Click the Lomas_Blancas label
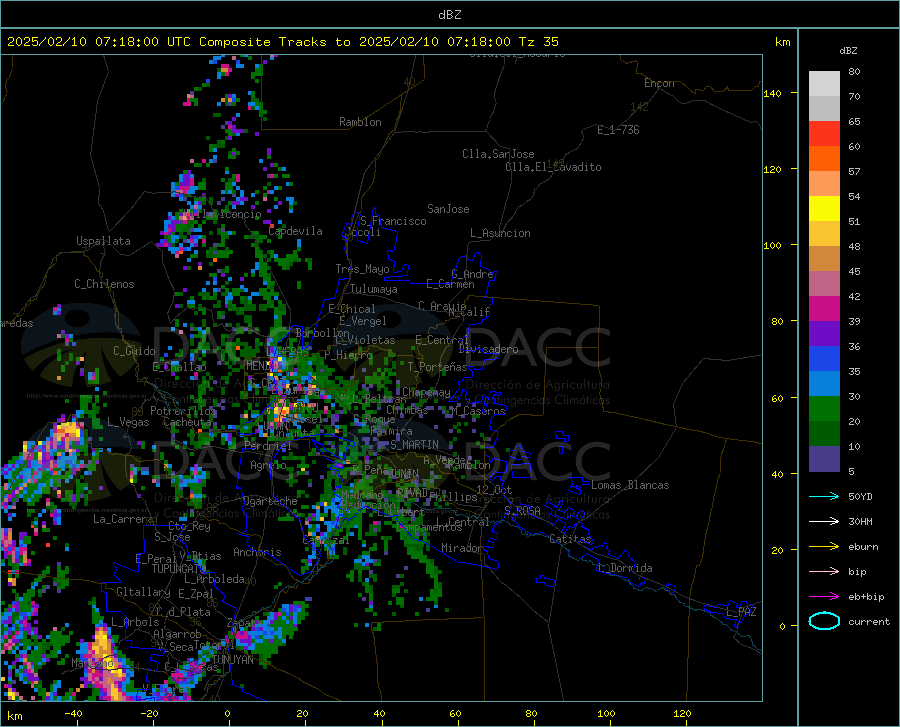Viewport: 900px width, 727px height. click(630, 485)
